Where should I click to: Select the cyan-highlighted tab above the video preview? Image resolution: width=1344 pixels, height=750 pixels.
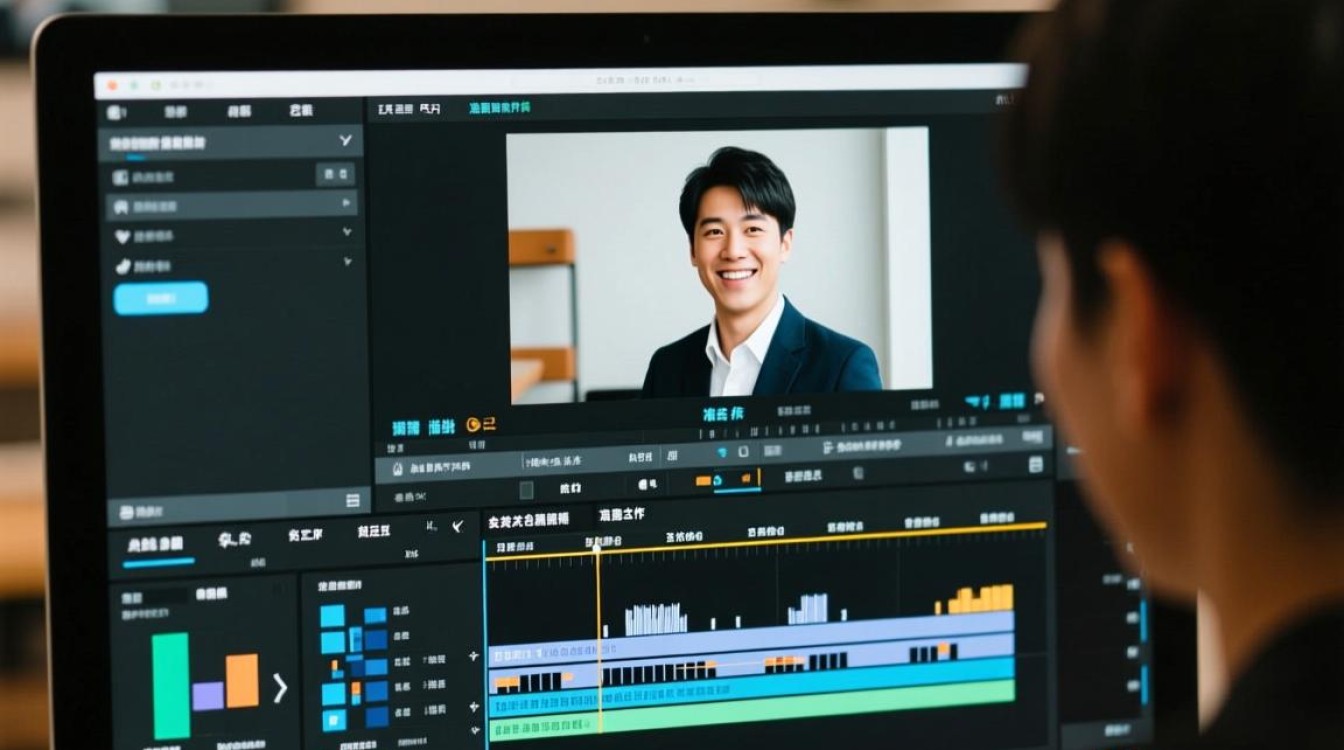click(x=499, y=108)
